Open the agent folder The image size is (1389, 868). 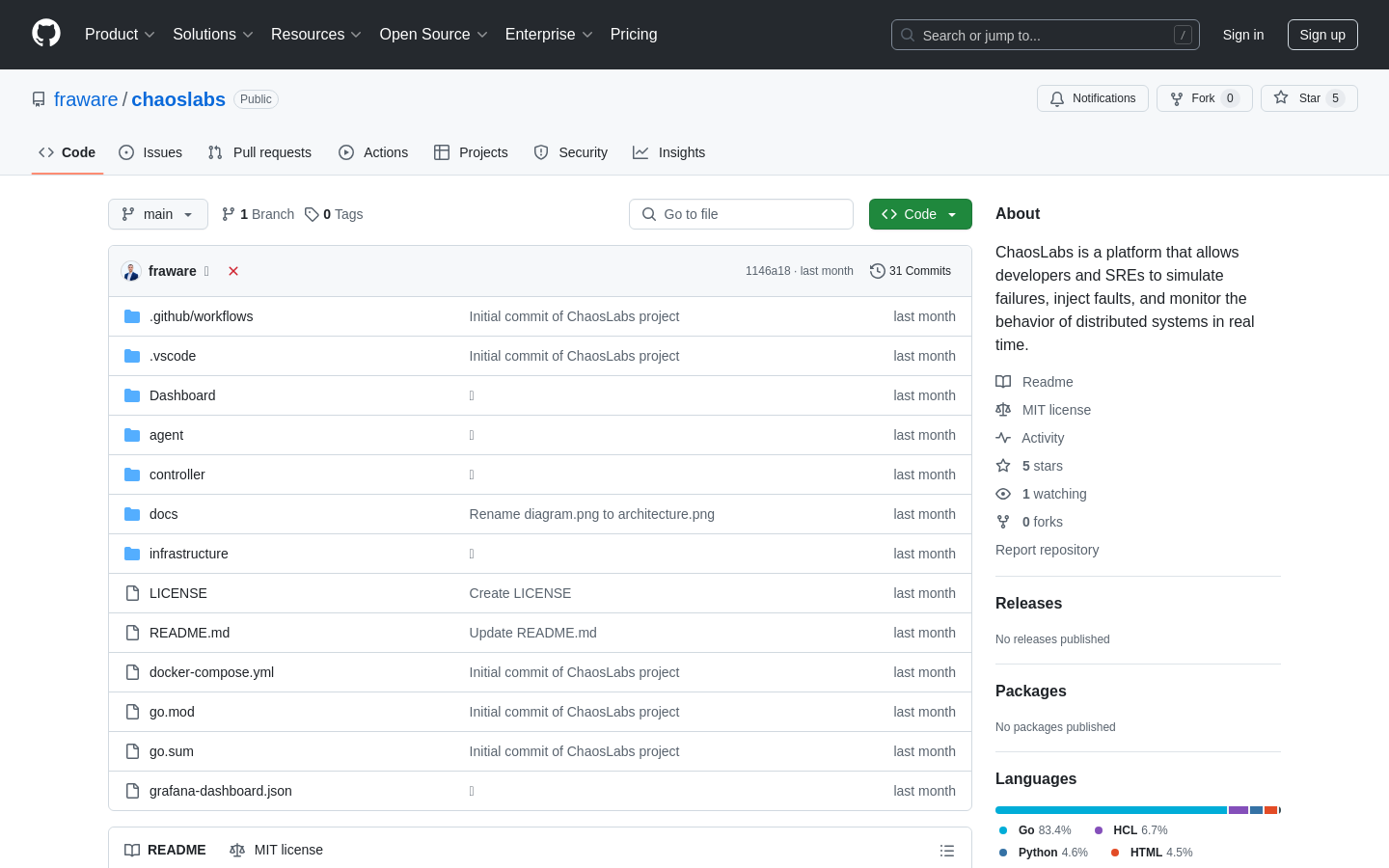click(x=166, y=435)
